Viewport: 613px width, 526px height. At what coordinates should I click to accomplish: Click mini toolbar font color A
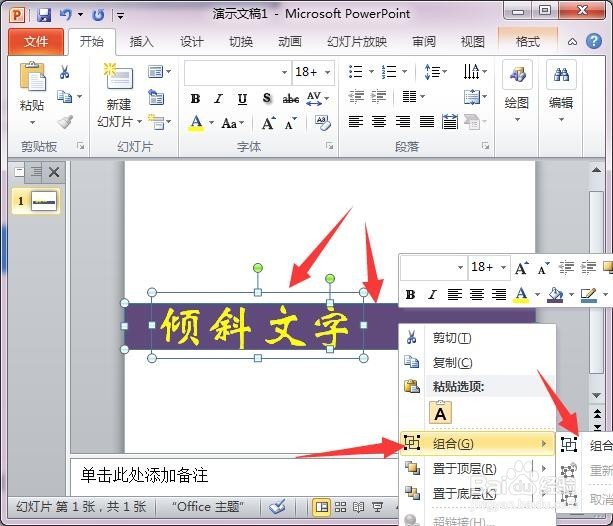[x=521, y=294]
